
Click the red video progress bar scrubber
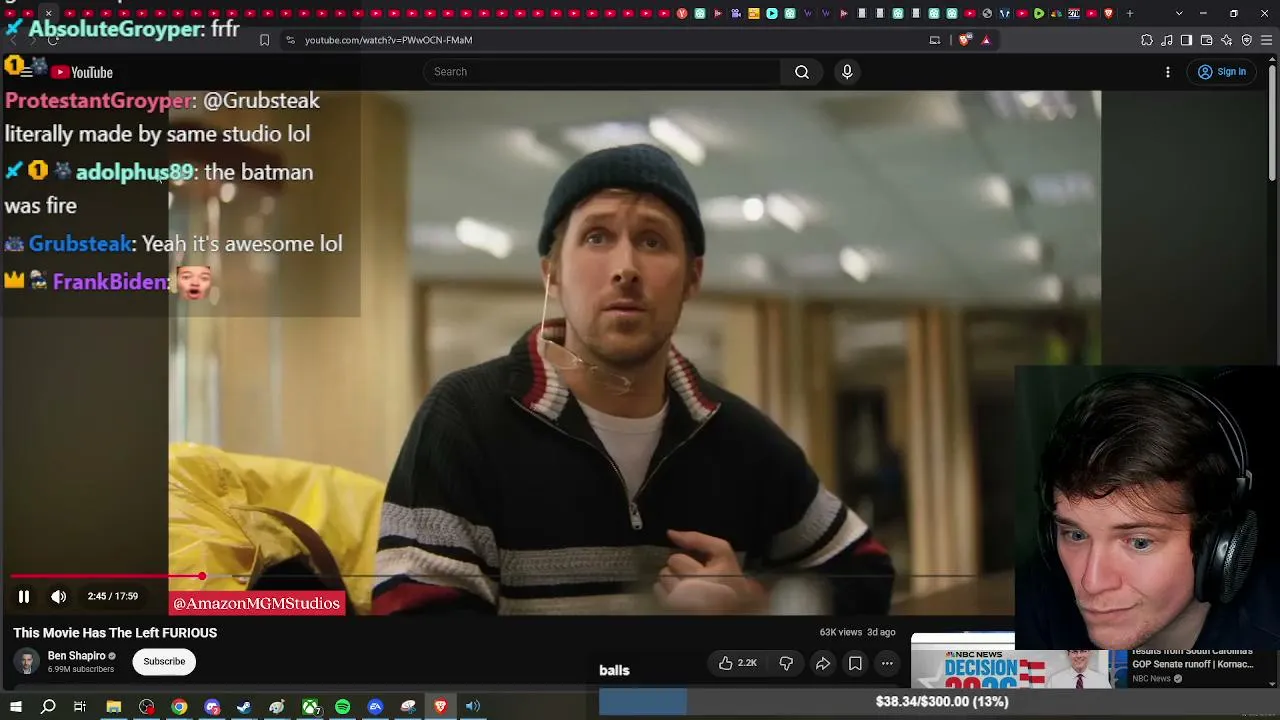click(x=202, y=577)
